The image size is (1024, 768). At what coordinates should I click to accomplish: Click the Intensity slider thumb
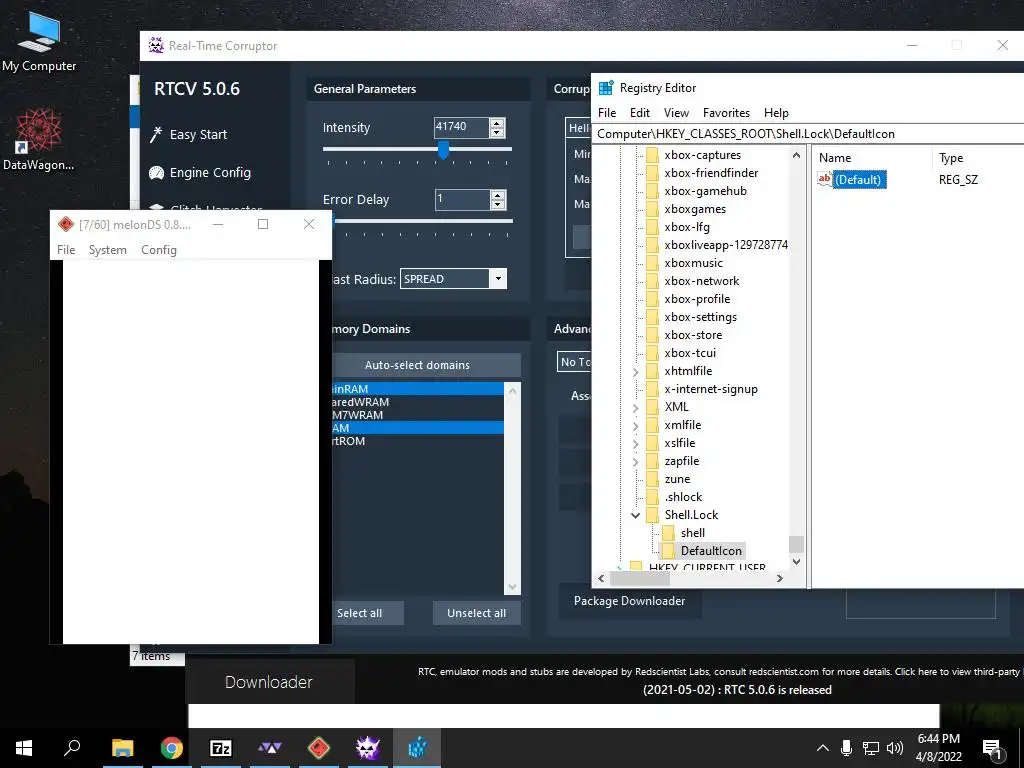[443, 150]
